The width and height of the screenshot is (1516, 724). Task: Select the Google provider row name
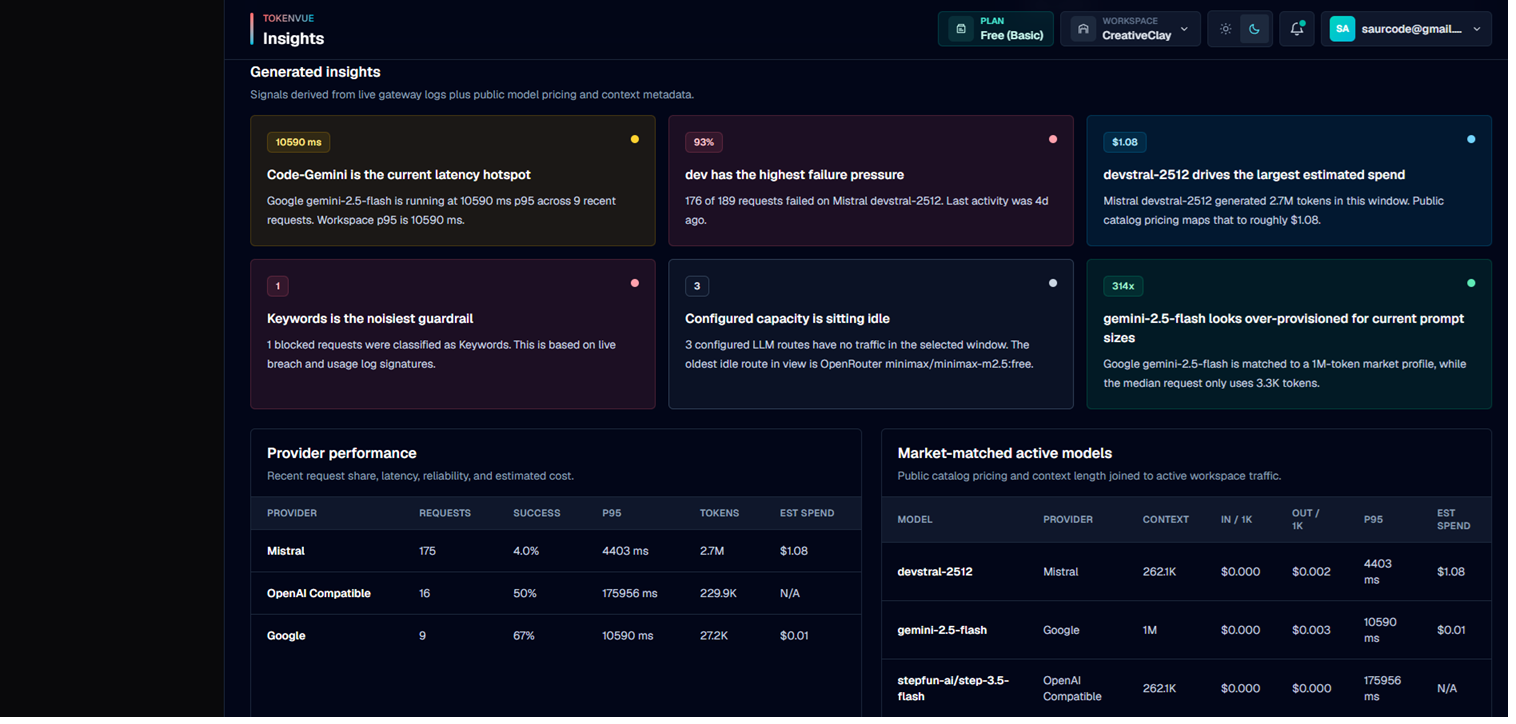(x=286, y=635)
